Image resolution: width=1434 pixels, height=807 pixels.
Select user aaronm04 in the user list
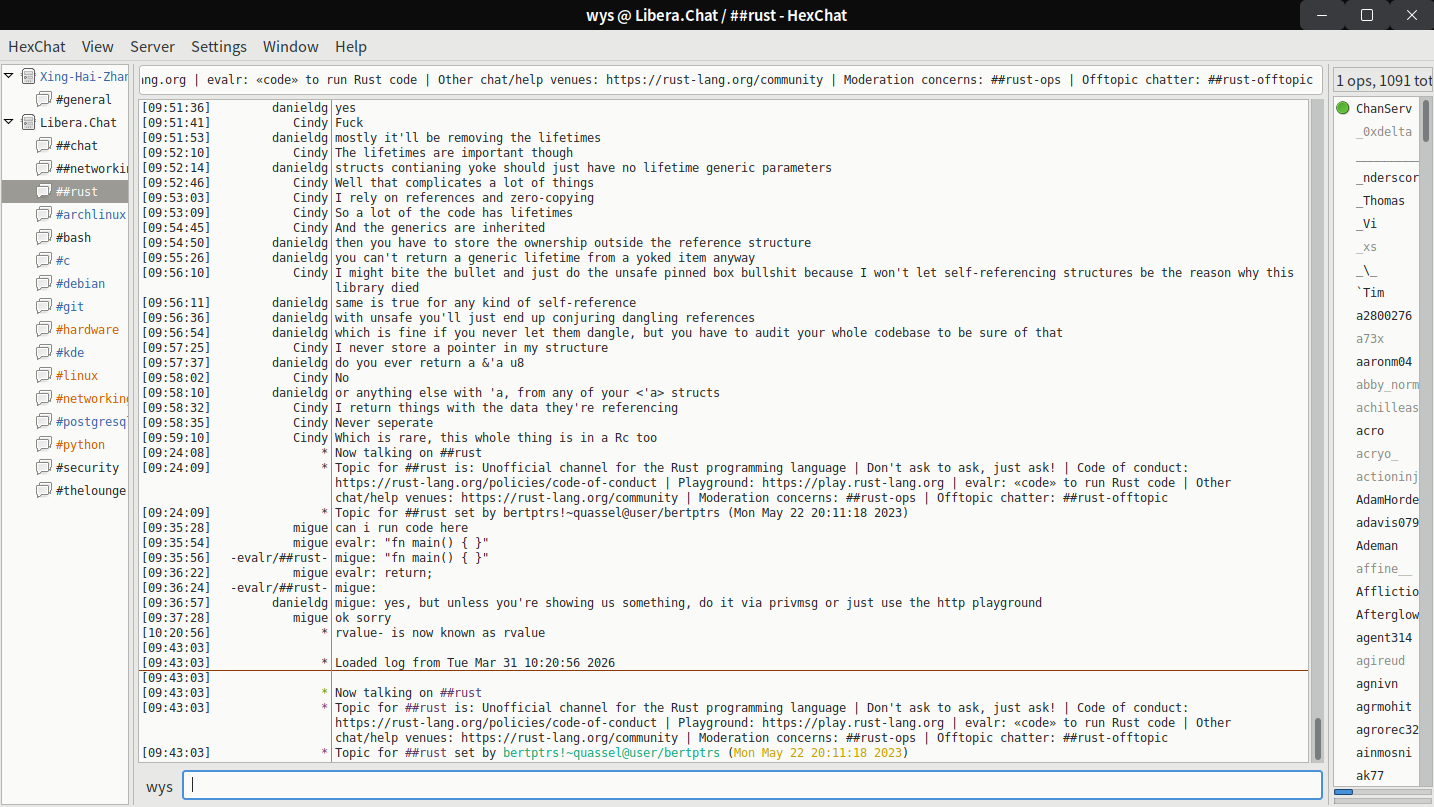pos(1384,361)
